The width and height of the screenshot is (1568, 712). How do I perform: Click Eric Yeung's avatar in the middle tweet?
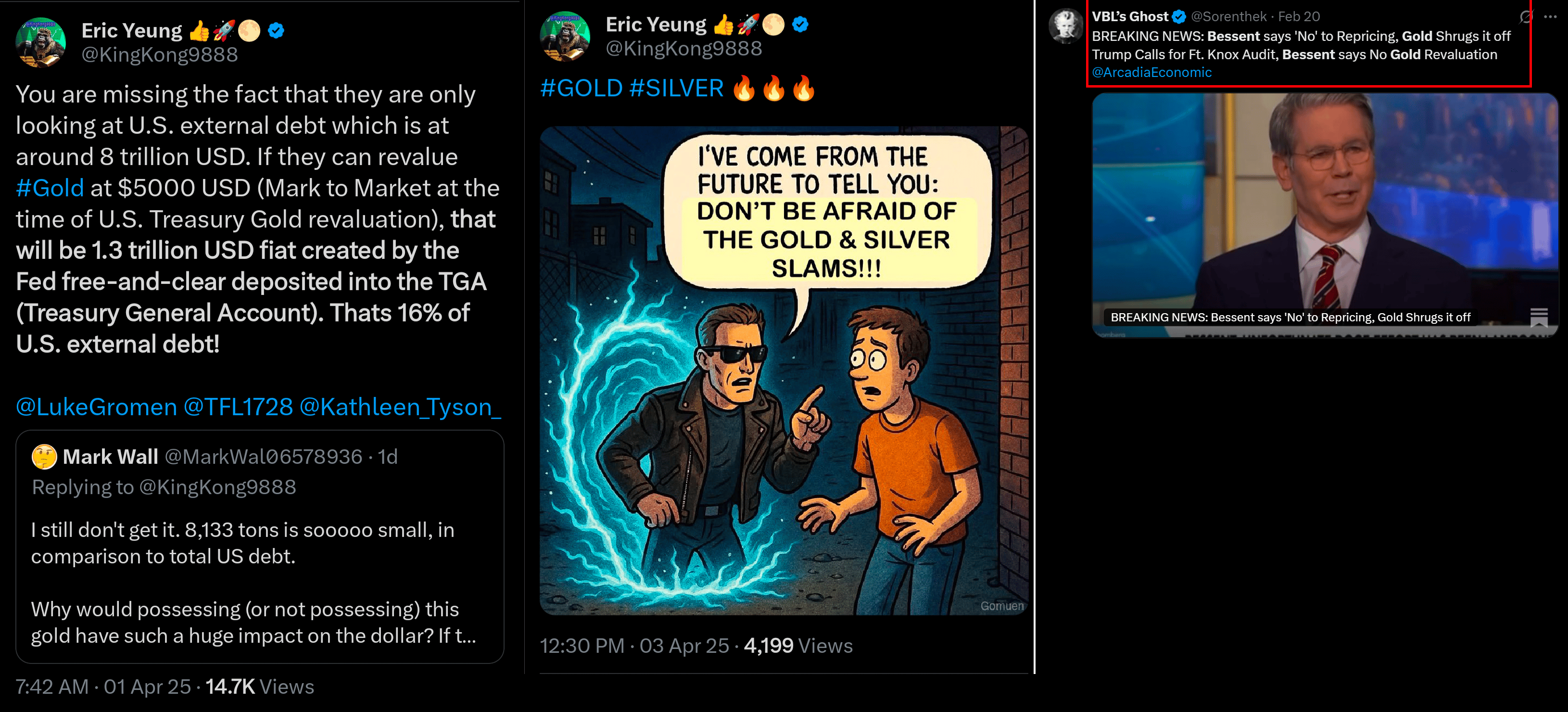coord(565,37)
